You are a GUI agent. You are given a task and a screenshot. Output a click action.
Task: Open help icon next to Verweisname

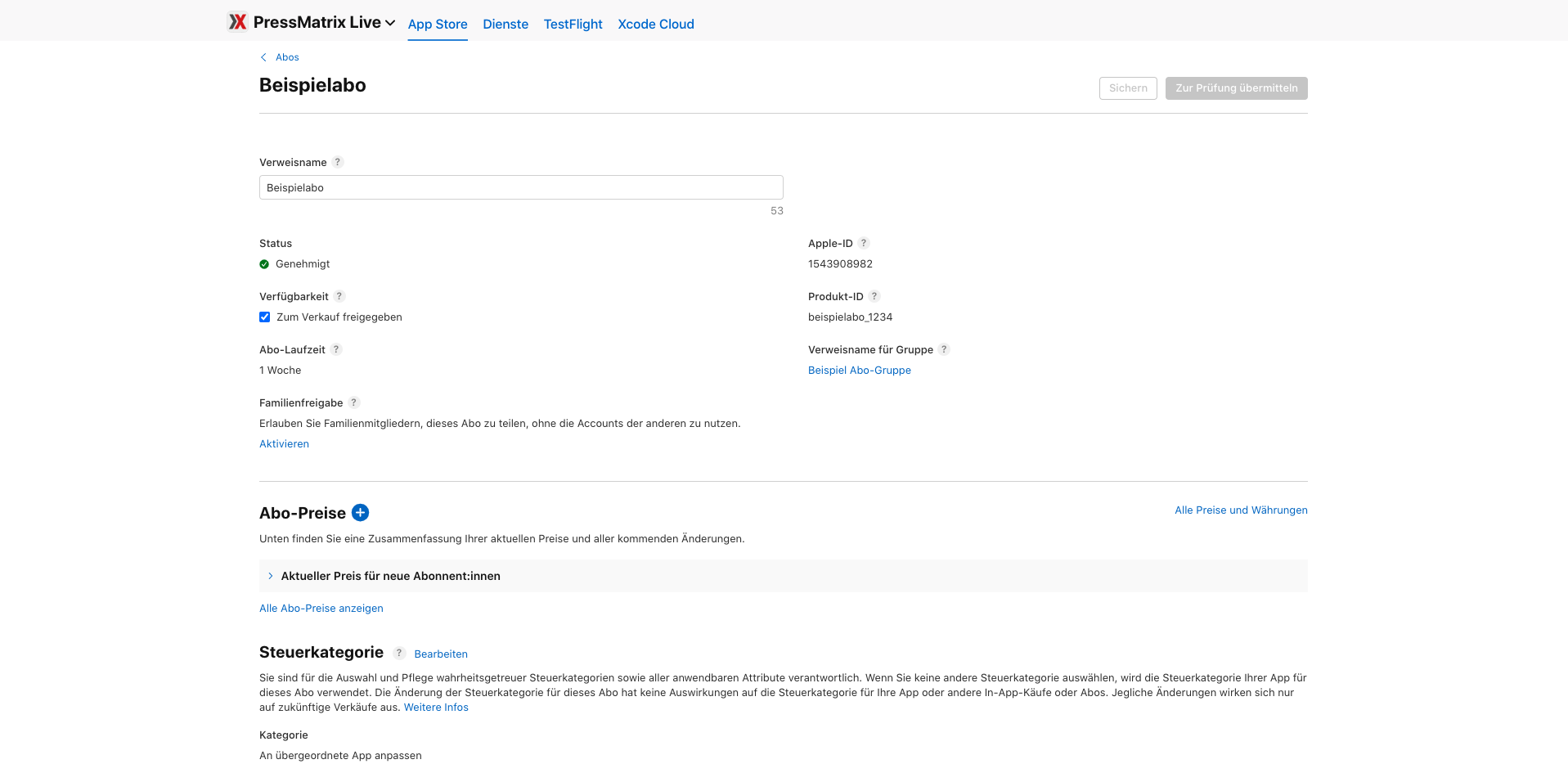click(x=338, y=162)
